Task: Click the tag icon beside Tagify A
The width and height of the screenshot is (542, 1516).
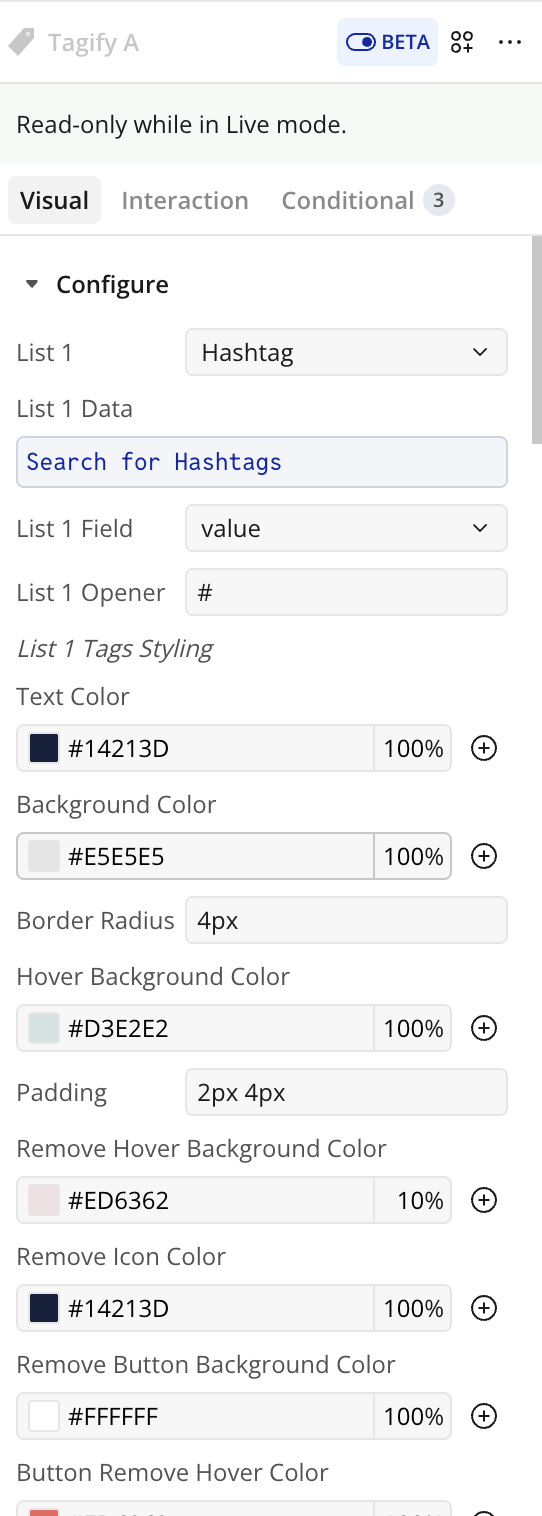Action: pos(21,42)
